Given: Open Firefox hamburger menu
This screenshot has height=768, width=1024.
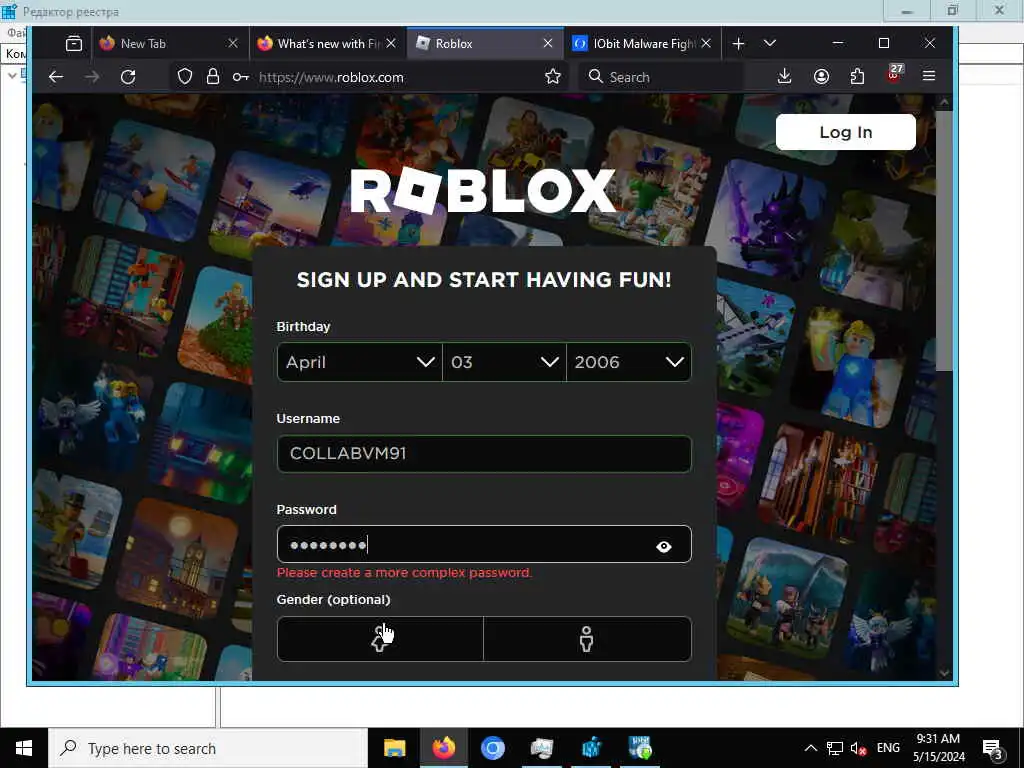Looking at the screenshot, I should [x=929, y=76].
